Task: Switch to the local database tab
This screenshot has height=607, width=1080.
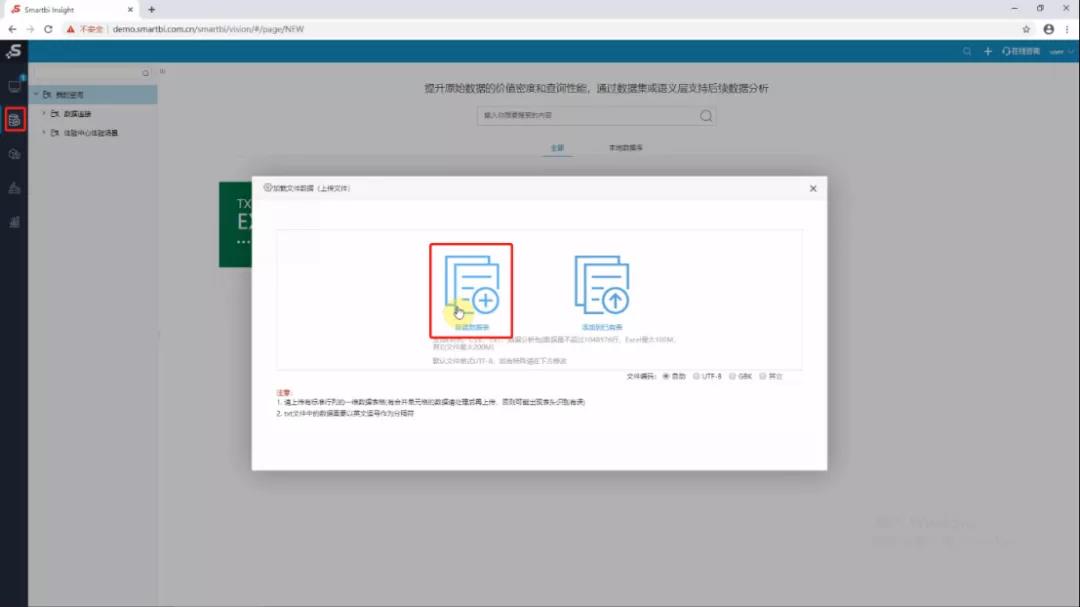Action: 625,147
